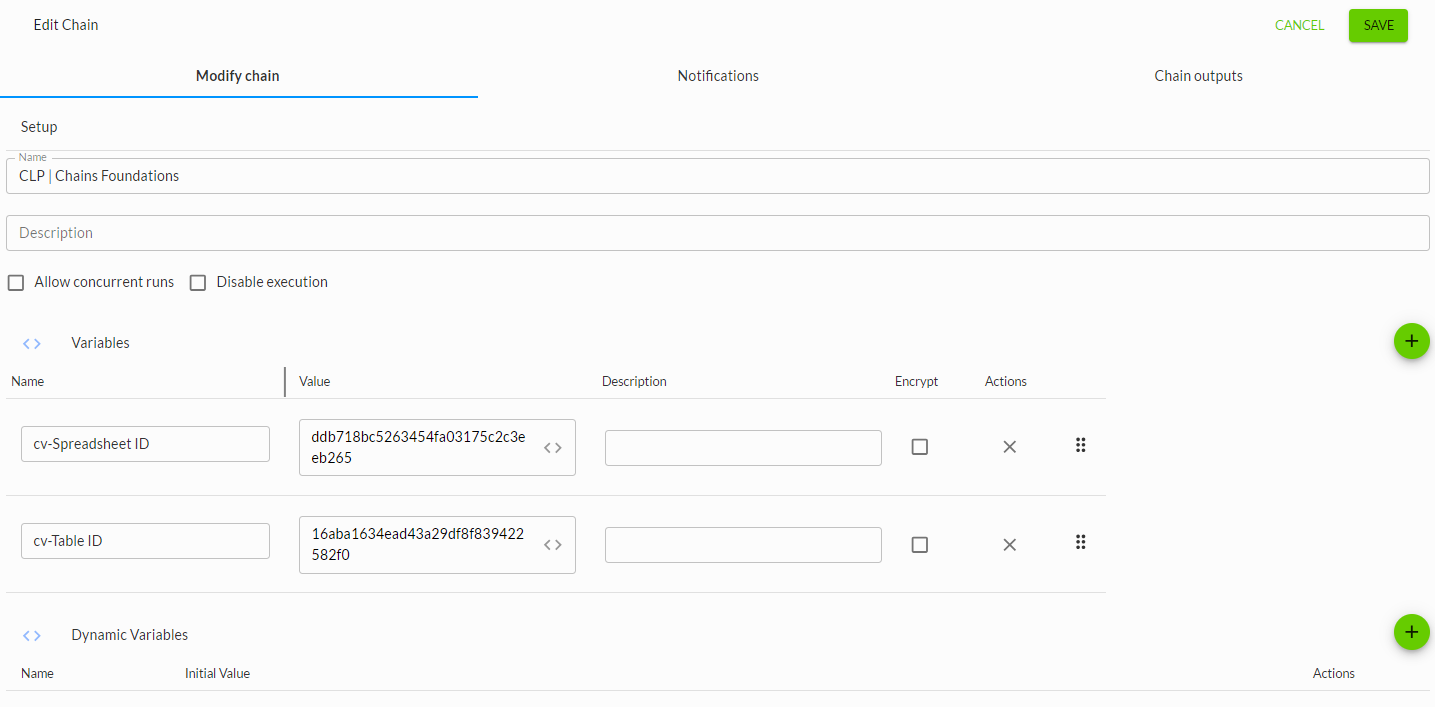Grab drag handle of cv-Spreadsheet ID row
The image size is (1435, 707).
click(x=1080, y=446)
